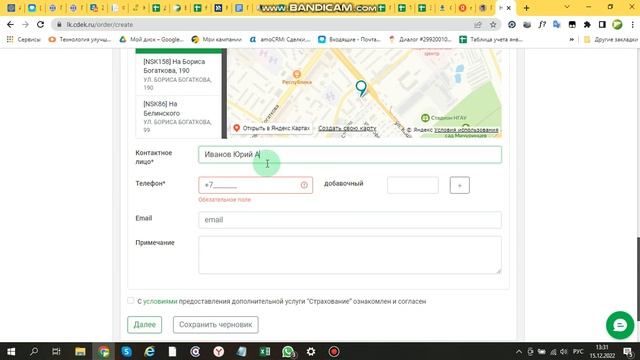Click the Примечание text area

[350, 255]
